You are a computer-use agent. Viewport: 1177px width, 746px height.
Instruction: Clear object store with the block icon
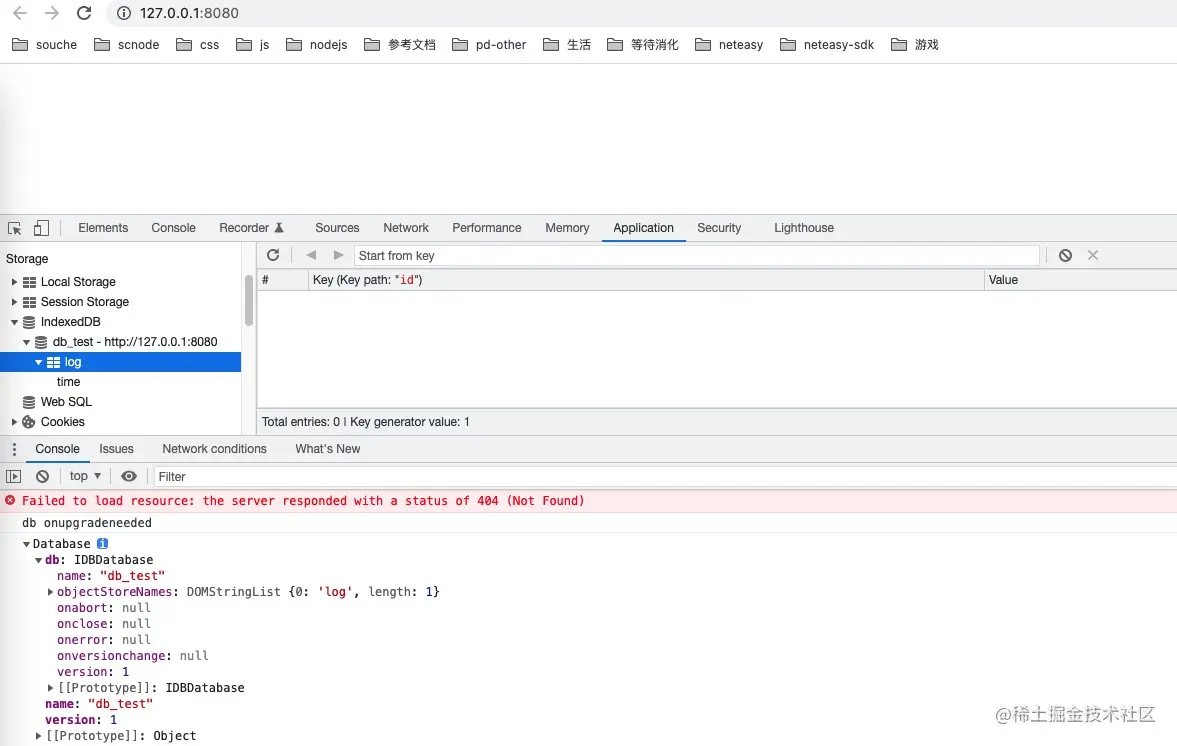click(1065, 255)
